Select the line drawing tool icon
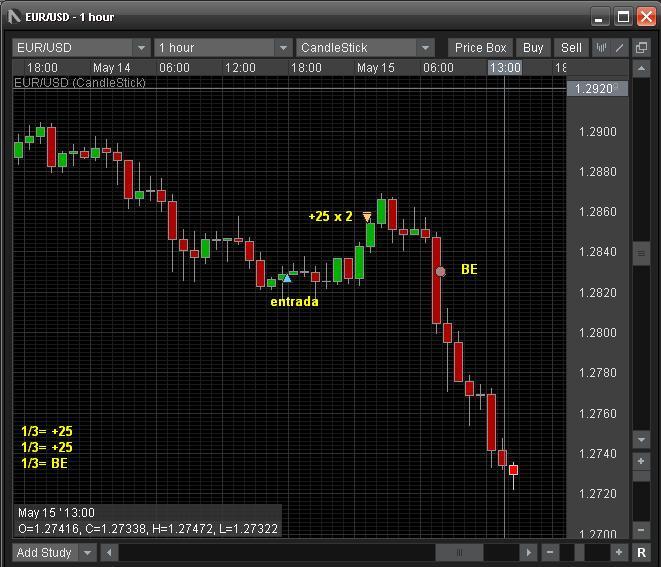Screen dimensions: 661x567 (620, 47)
